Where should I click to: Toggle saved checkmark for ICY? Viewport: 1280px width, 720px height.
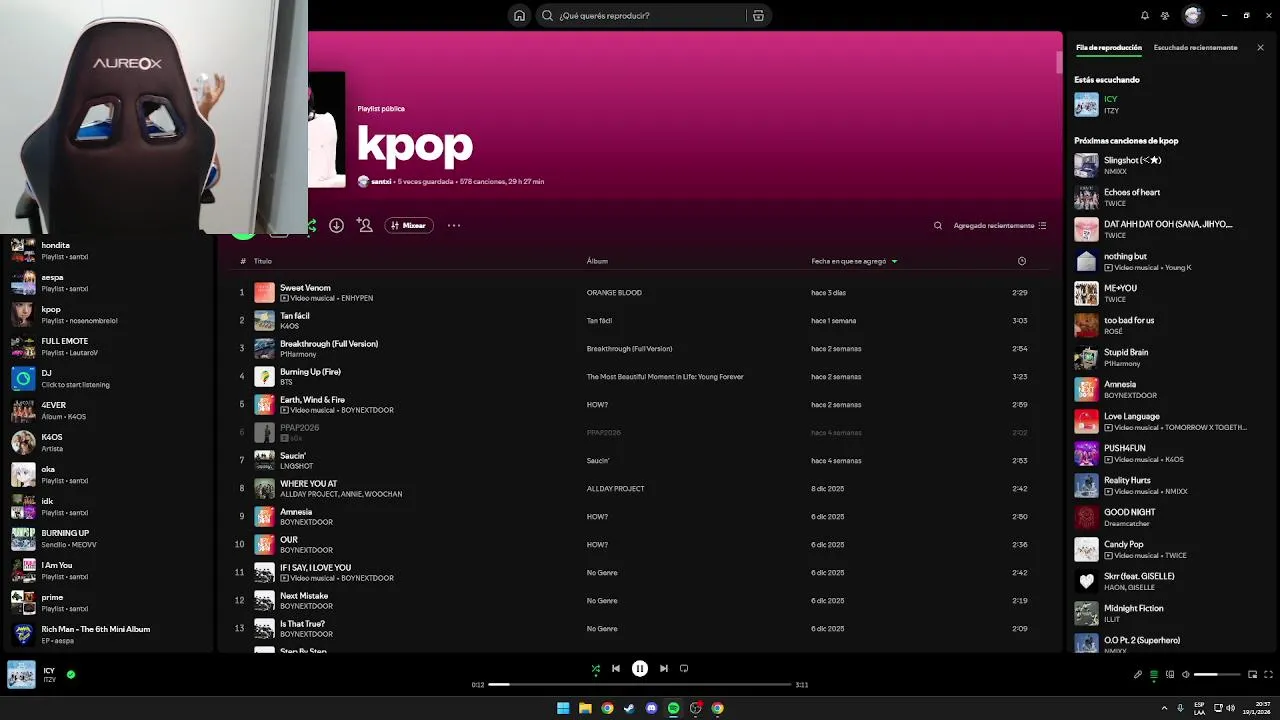71,674
